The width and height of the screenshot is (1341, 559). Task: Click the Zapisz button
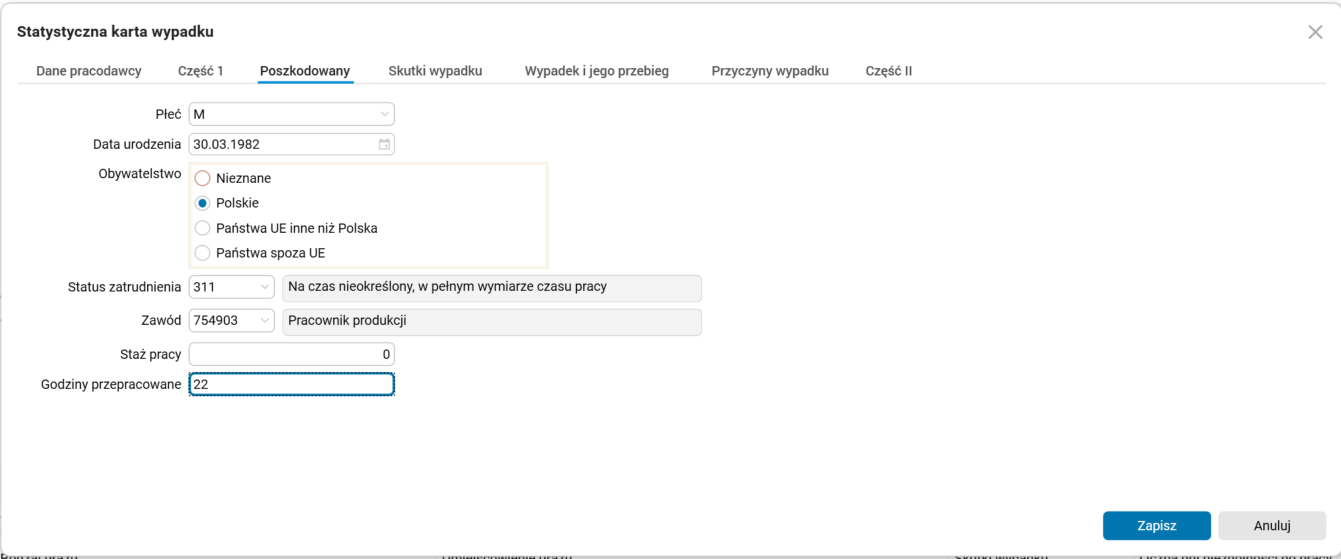[1156, 526]
